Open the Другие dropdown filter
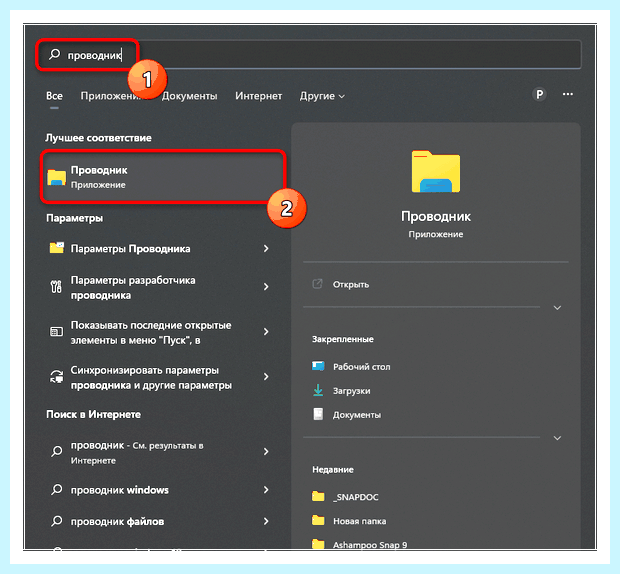Image resolution: width=620 pixels, height=574 pixels. pyautogui.click(x=322, y=96)
